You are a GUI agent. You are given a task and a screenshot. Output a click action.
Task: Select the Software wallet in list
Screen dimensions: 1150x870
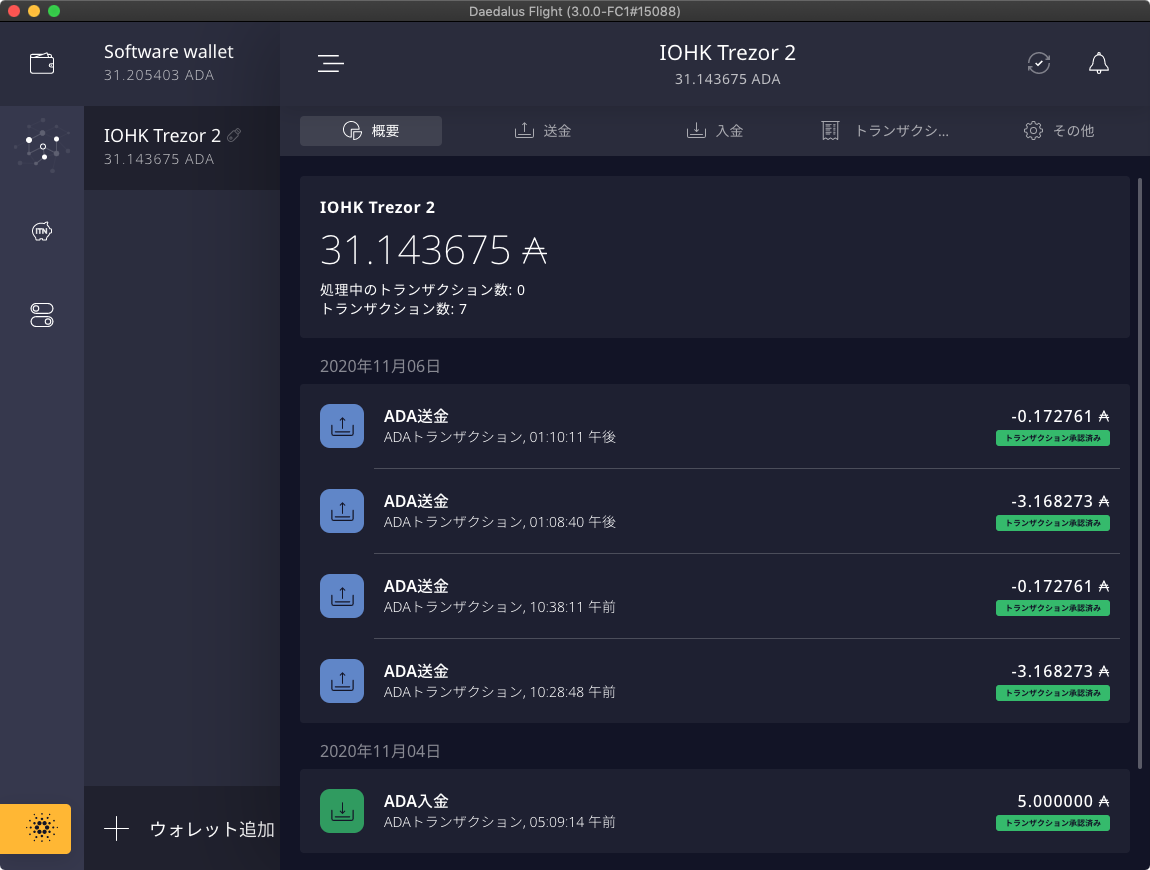tap(182, 63)
